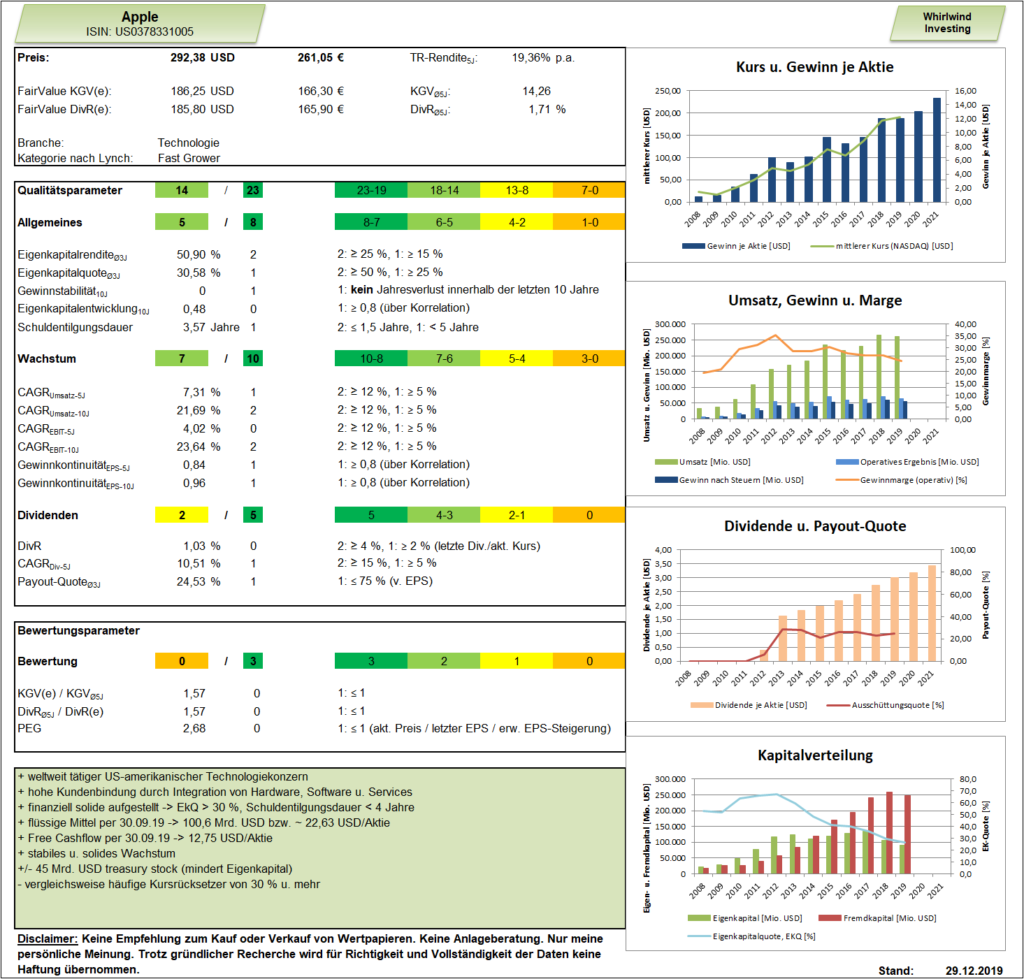Click legend entry Gewinnmarge (operativ) [%]

(x=902, y=480)
